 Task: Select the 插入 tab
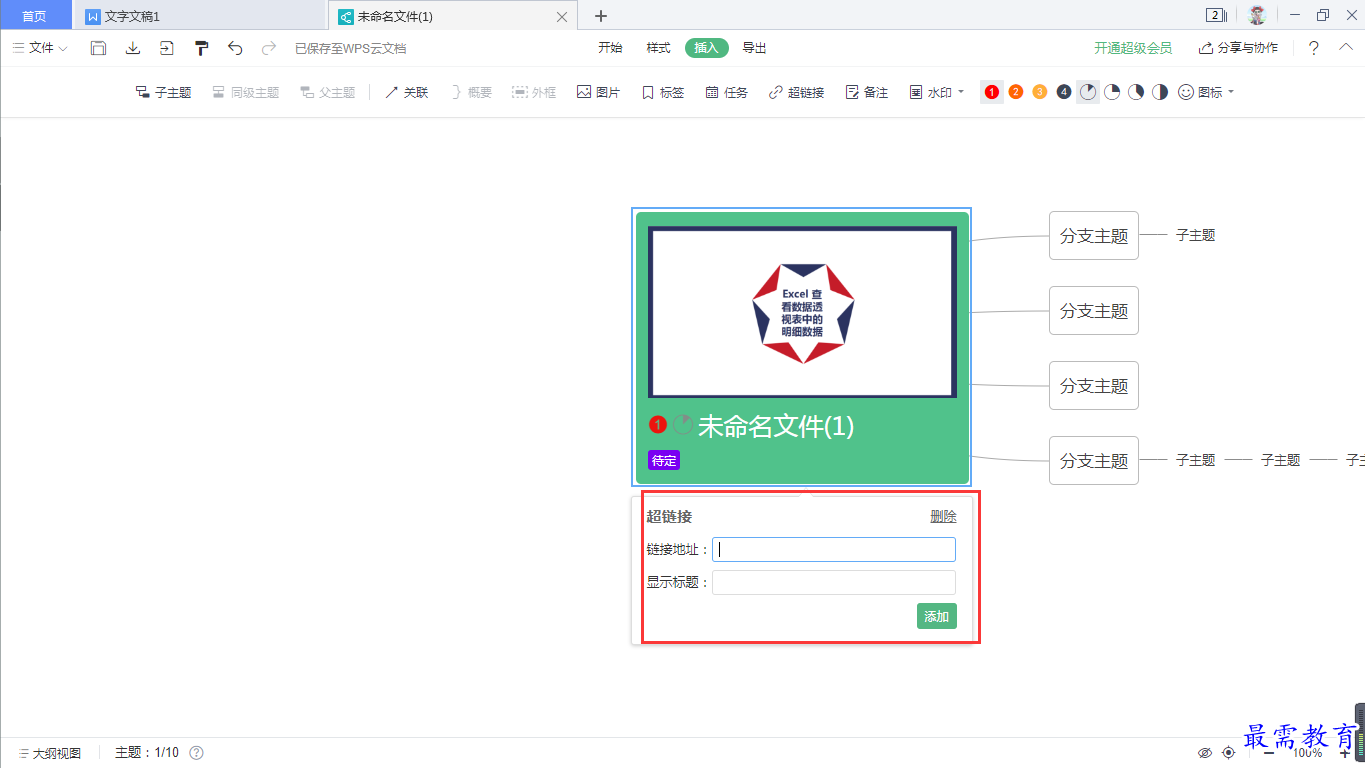click(706, 48)
